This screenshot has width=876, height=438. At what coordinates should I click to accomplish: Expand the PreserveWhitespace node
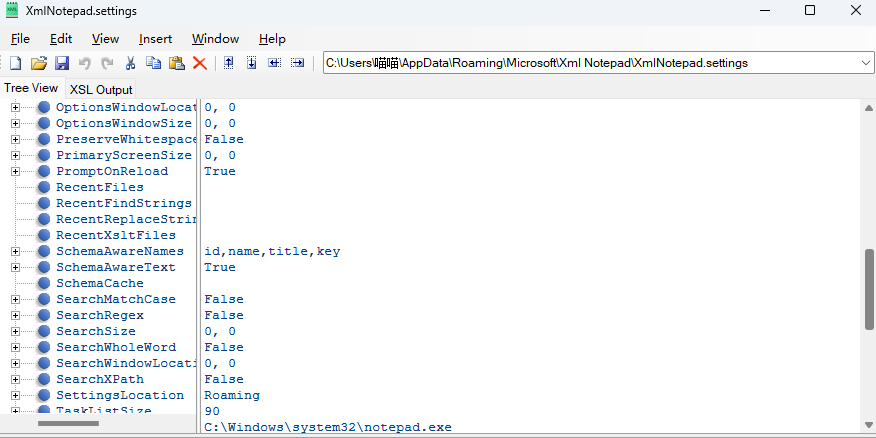[x=15, y=139]
